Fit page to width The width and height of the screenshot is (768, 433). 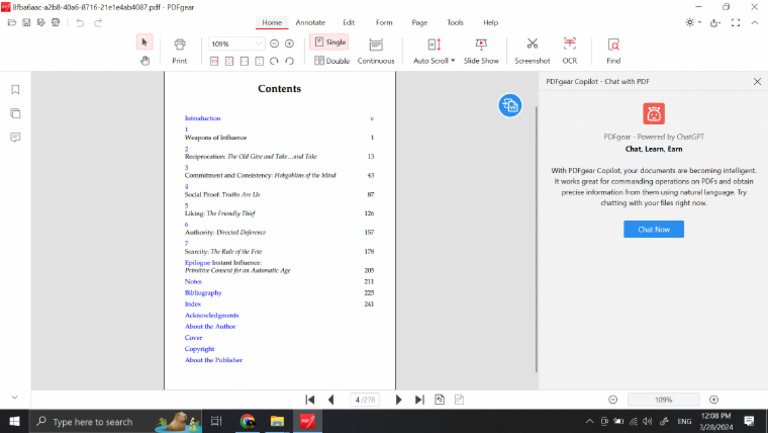pyautogui.click(x=244, y=61)
